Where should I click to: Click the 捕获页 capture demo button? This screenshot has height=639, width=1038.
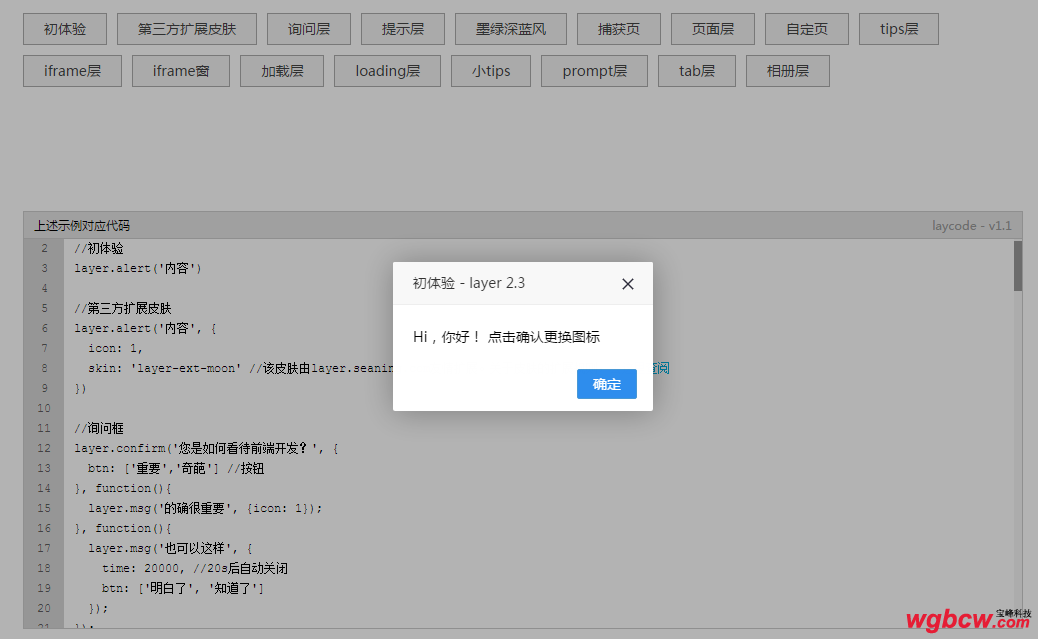tap(618, 29)
